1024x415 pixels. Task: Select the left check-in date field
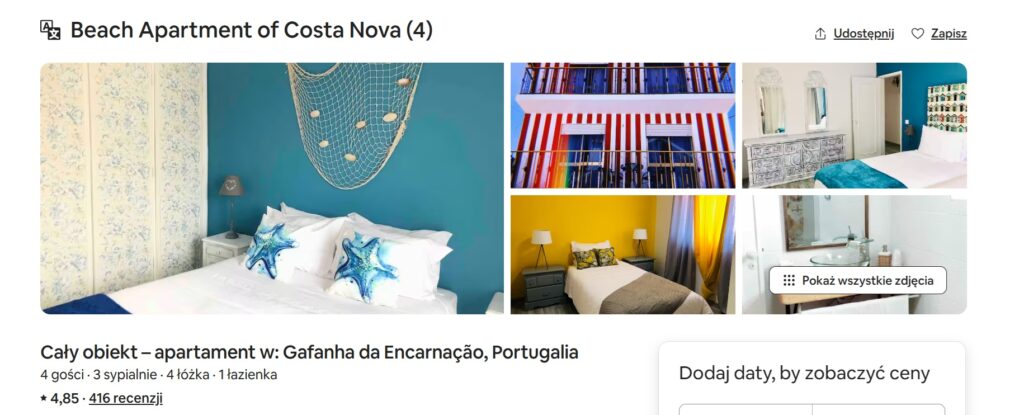click(745, 409)
